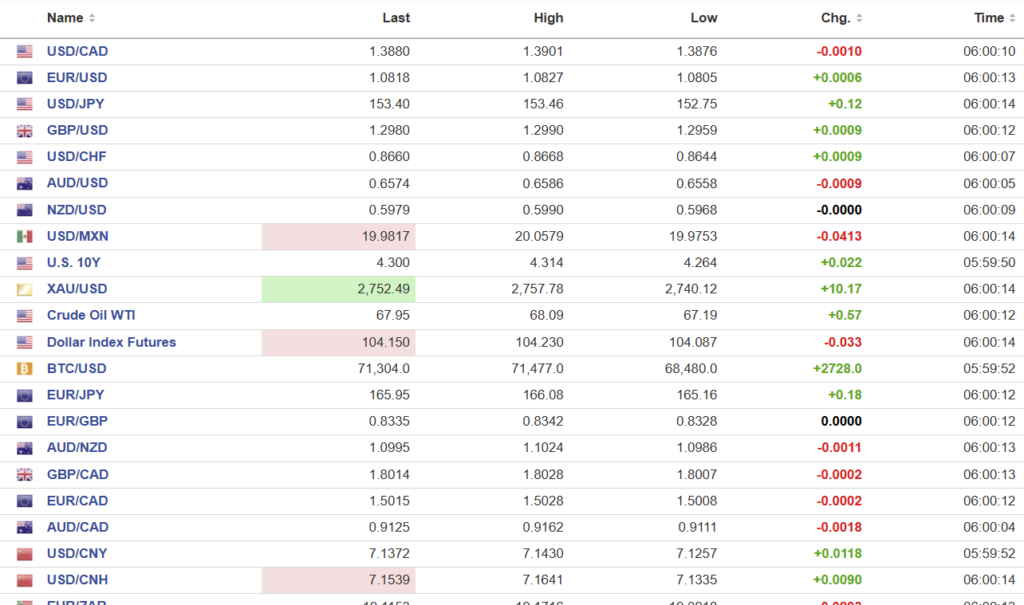This screenshot has width=1024, height=605.
Task: Click the New Zealand flag beside NZD/USD
Action: click(x=24, y=210)
